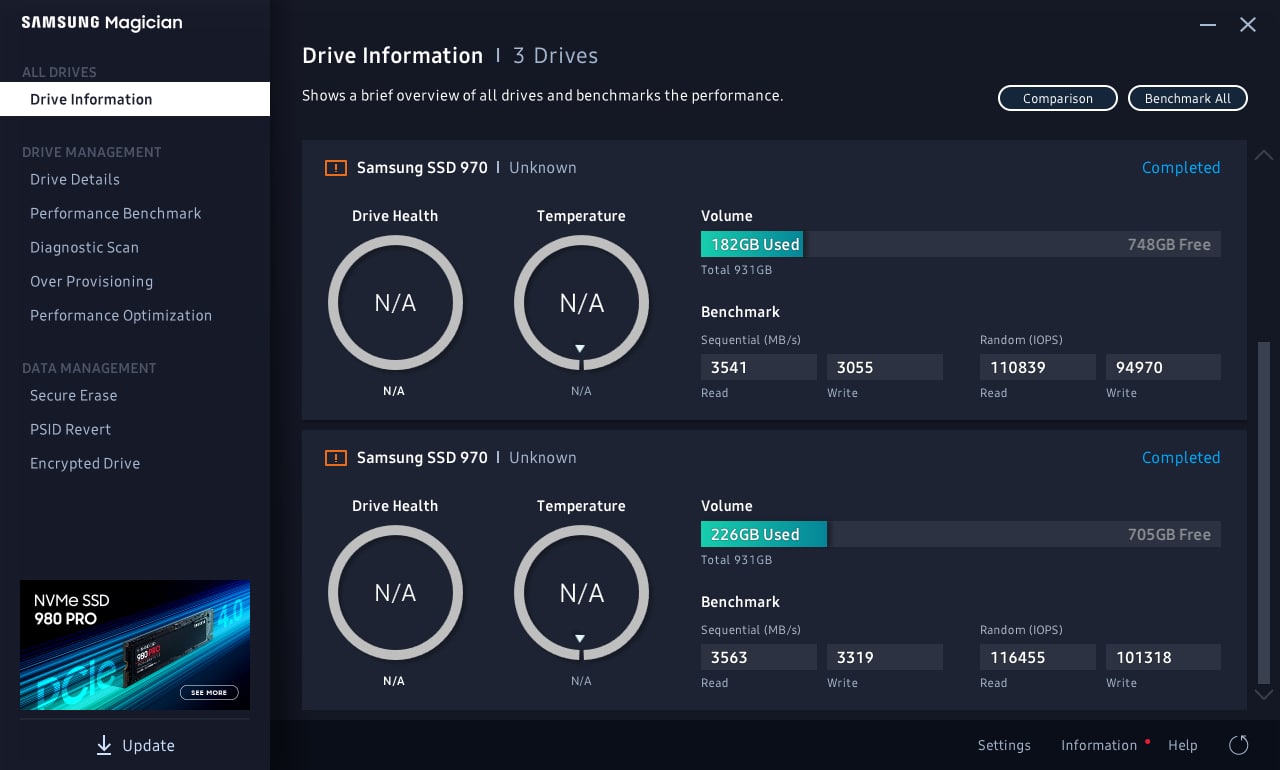
Task: Minimize the Samsung Magician window
Action: click(x=1208, y=25)
